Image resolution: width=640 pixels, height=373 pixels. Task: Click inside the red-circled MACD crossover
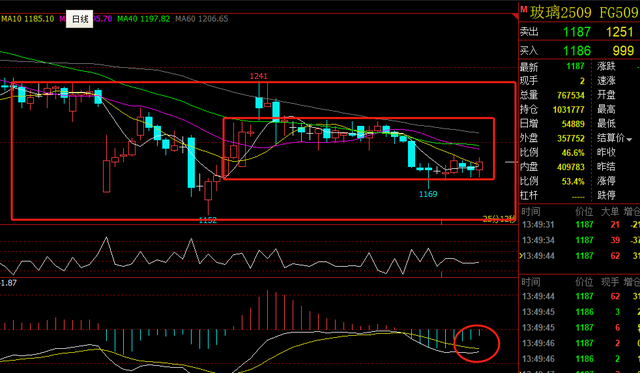(x=477, y=343)
